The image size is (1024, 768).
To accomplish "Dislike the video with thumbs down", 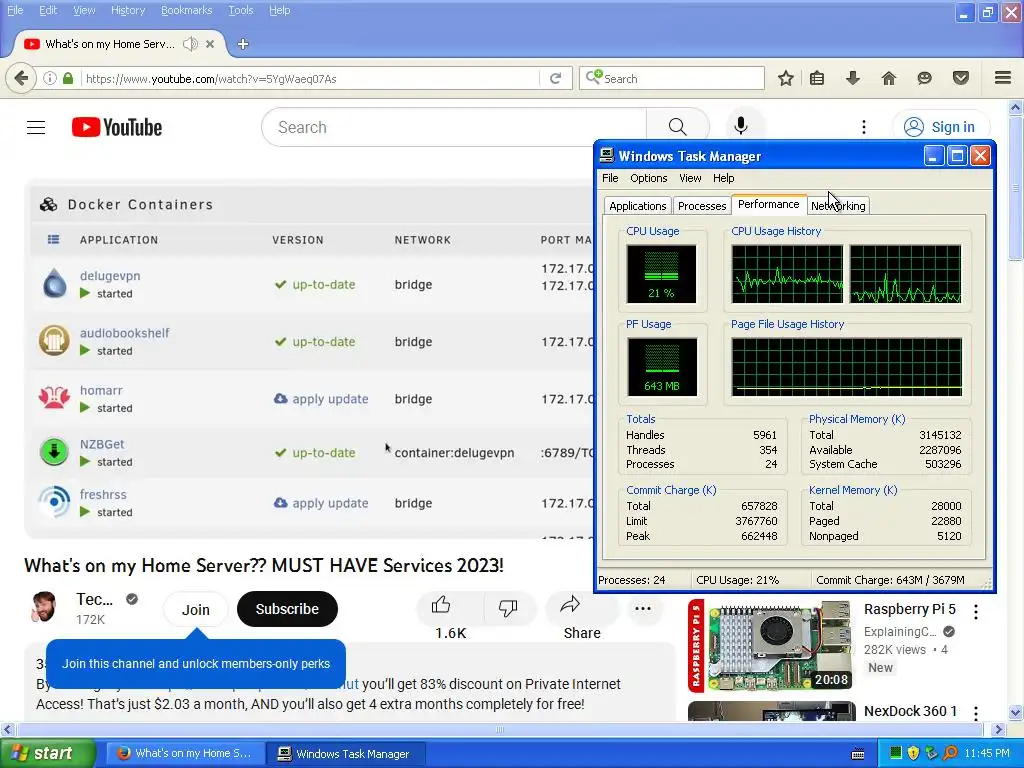I will 507,607.
